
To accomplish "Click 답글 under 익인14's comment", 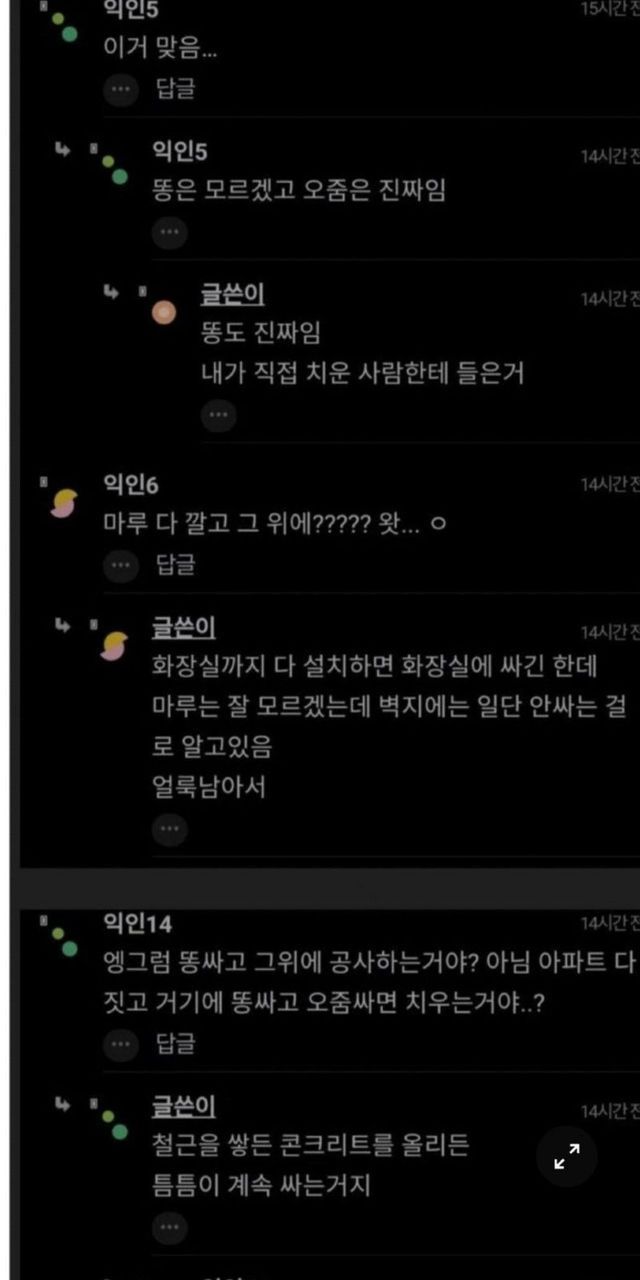I will pos(175,1044).
